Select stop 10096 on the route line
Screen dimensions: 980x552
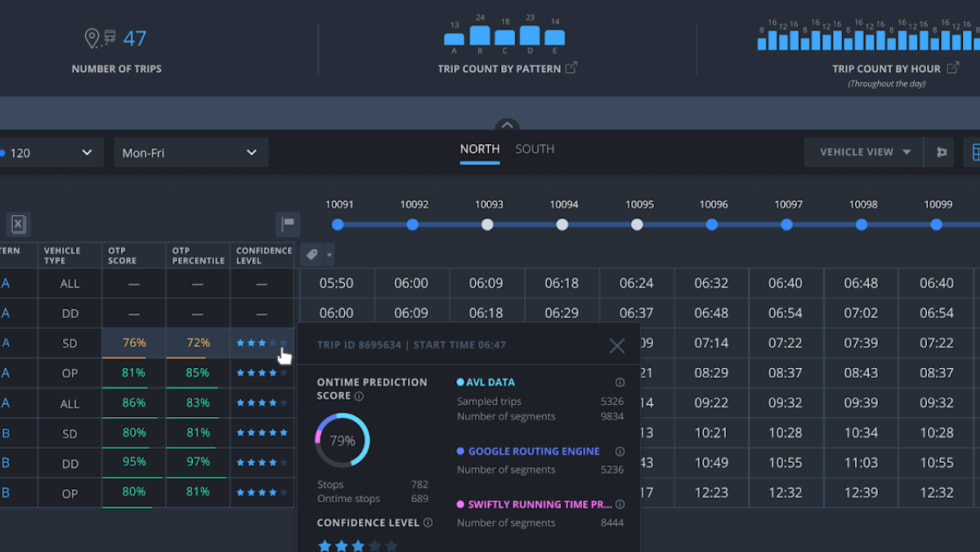(x=712, y=225)
